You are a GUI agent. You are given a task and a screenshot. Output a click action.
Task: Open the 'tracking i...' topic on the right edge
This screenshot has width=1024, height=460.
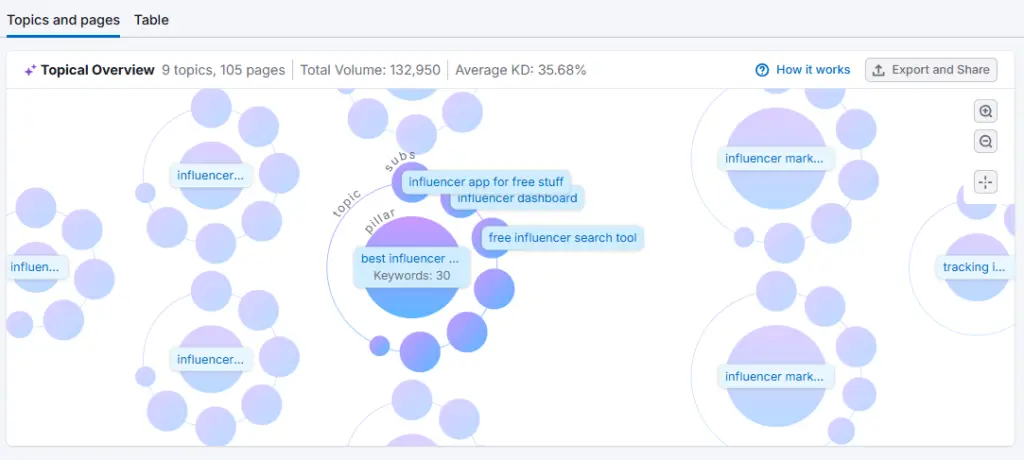tap(973, 267)
